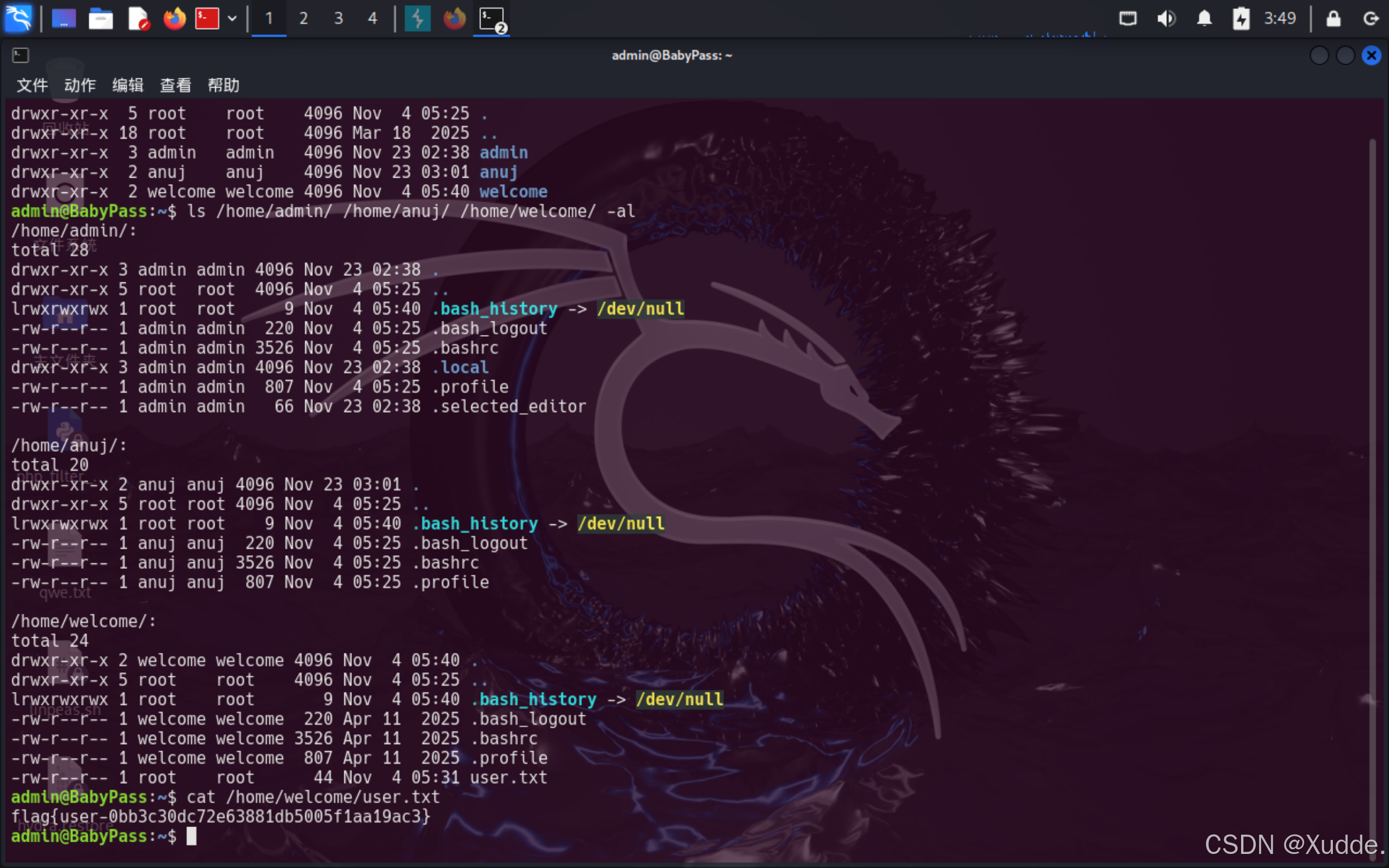
Task: Open the file manager launcher
Action: click(x=101, y=19)
